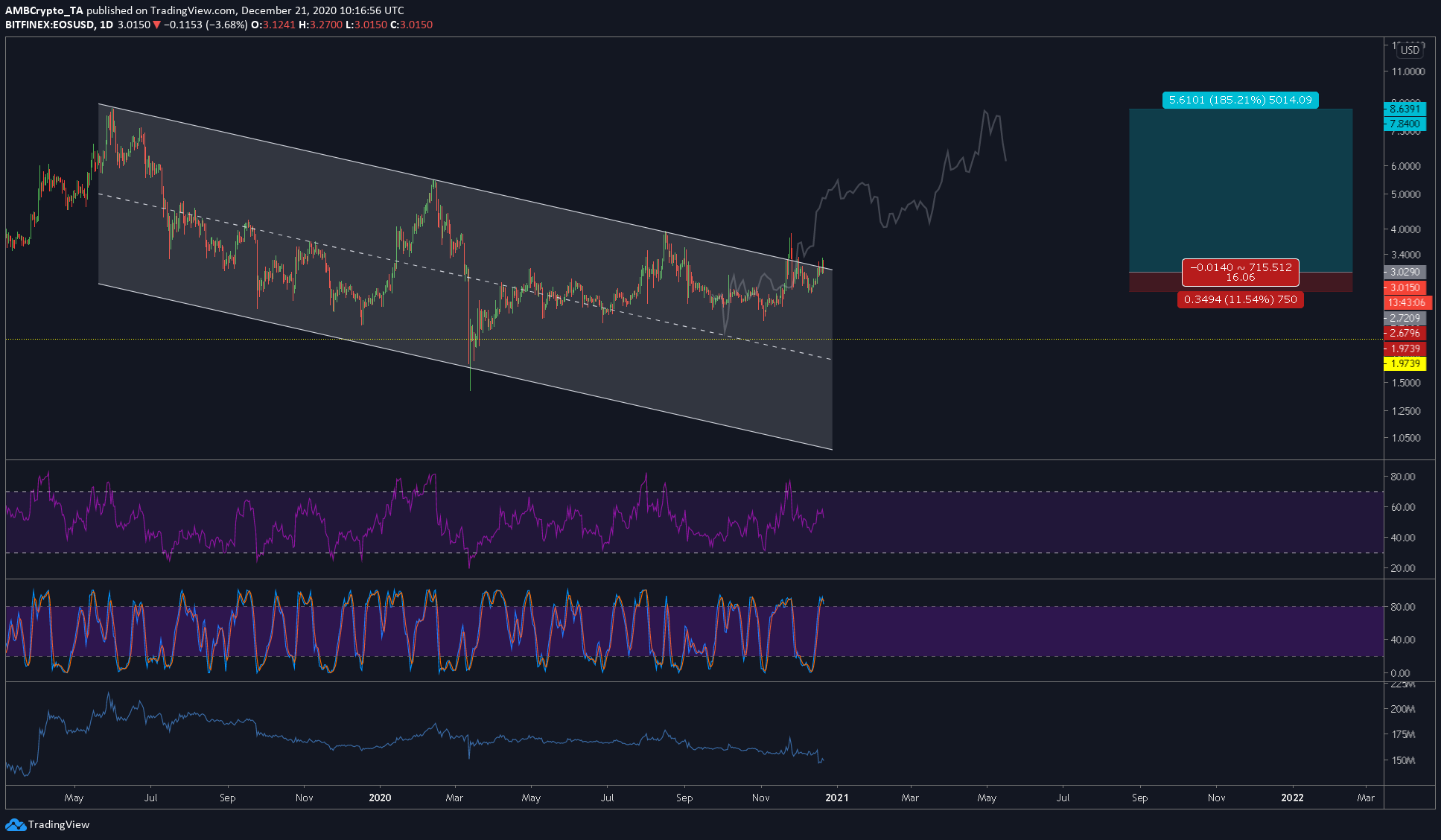
Task: Click the risk/reward ratio 16.06 box
Action: point(1240,273)
